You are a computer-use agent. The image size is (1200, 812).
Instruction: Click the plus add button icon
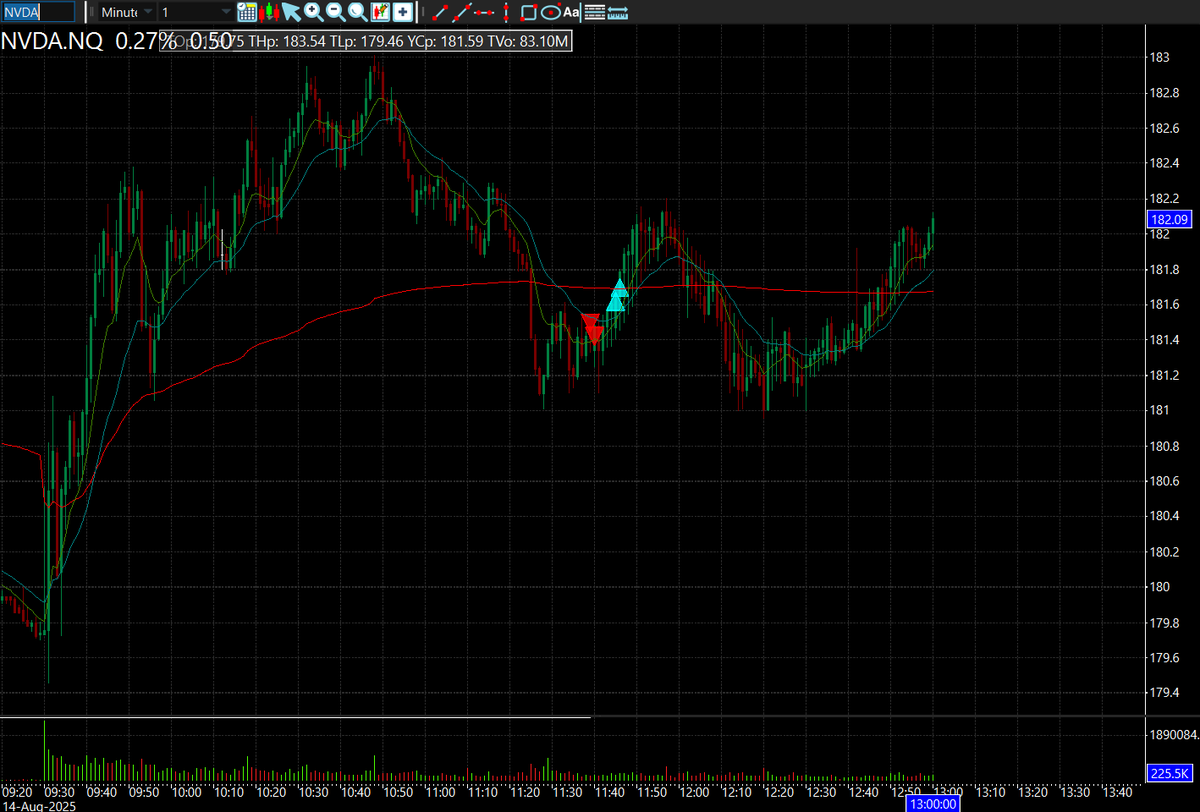coord(402,12)
